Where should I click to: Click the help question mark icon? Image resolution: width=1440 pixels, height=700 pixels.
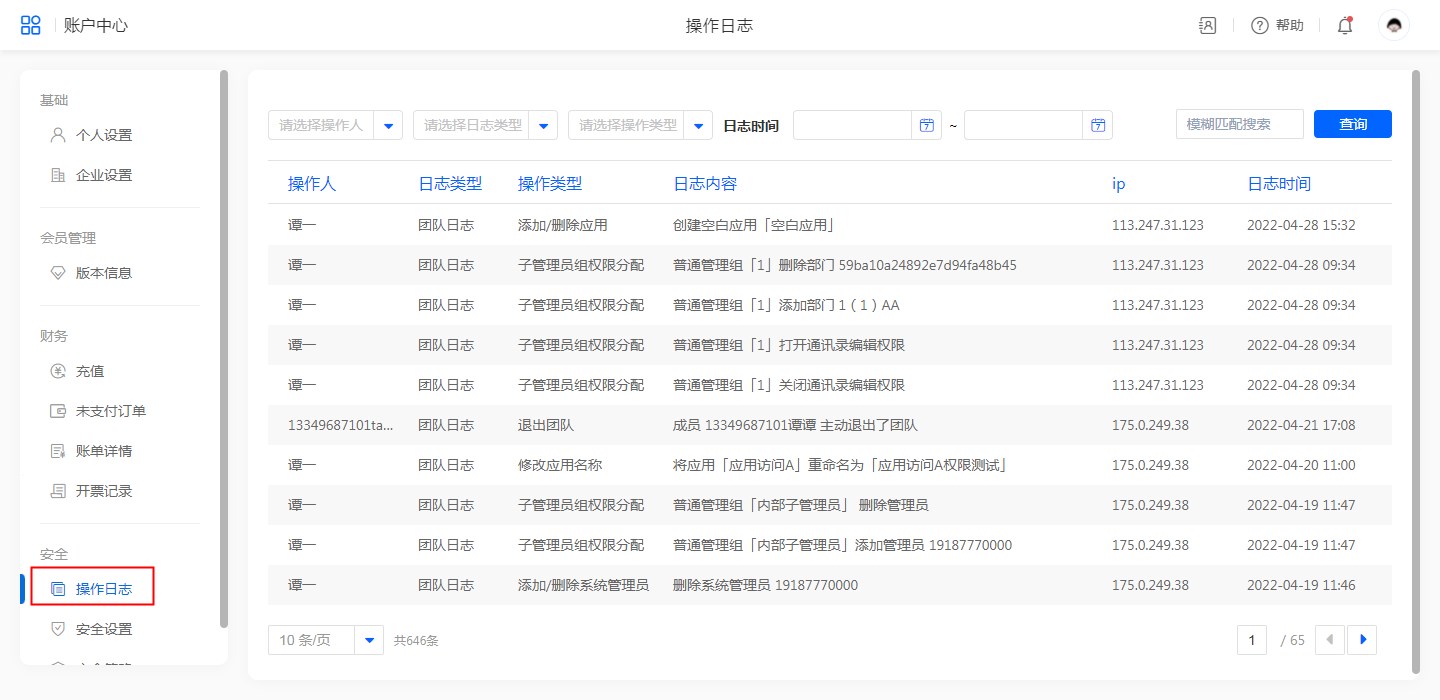(x=1260, y=26)
